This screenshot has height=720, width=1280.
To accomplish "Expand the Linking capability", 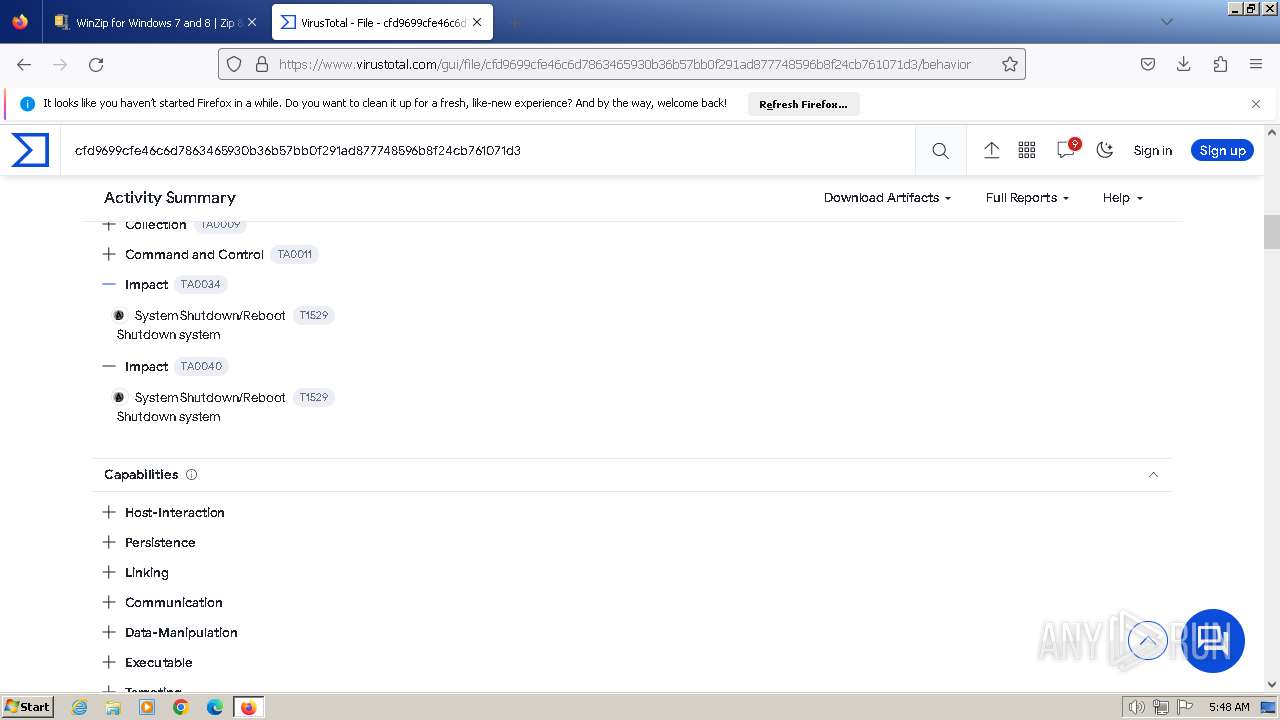I will [x=110, y=572].
